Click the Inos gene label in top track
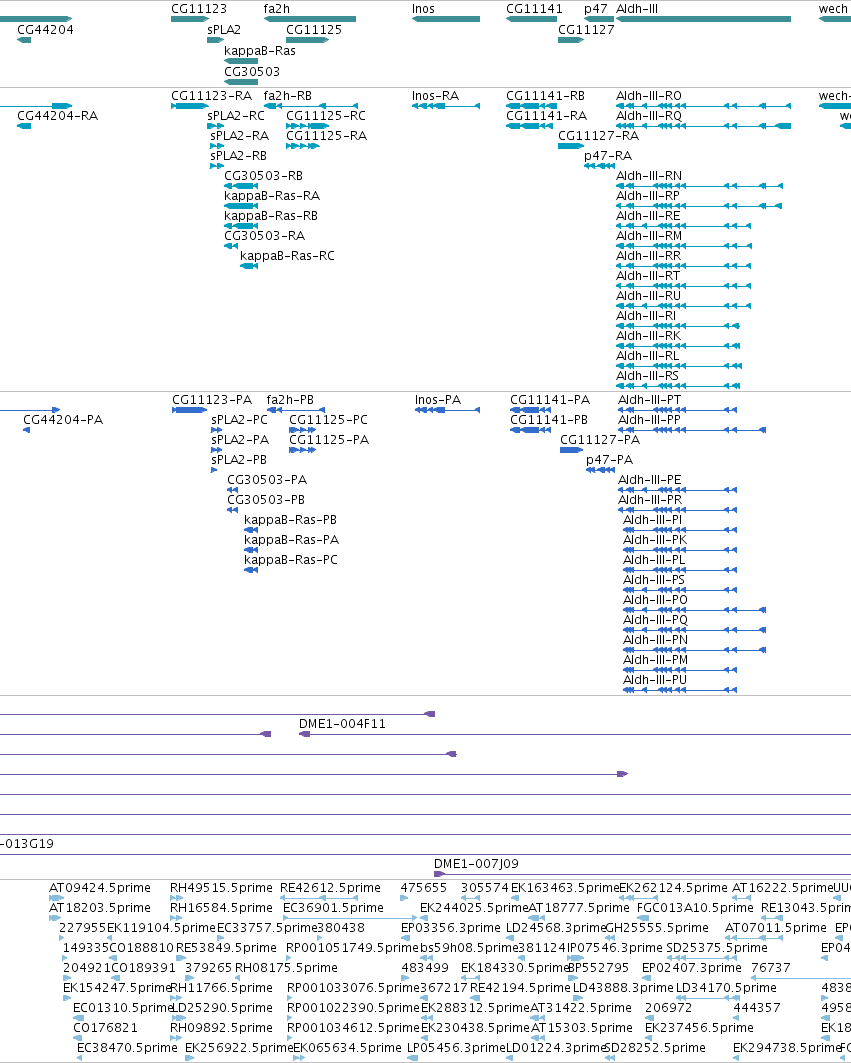Image resolution: width=851 pixels, height=1063 pixels. [x=423, y=9]
